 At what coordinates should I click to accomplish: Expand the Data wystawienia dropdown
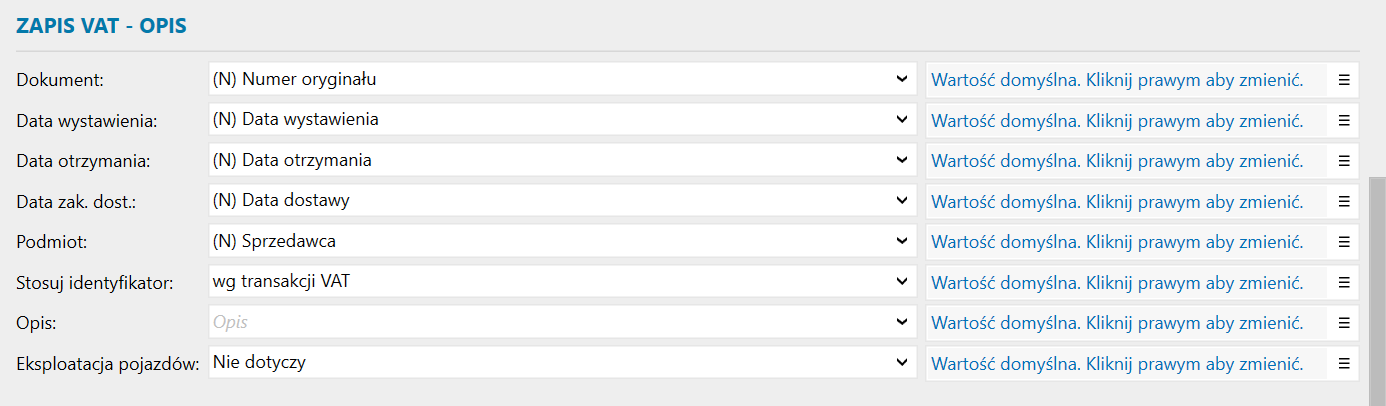click(x=901, y=120)
